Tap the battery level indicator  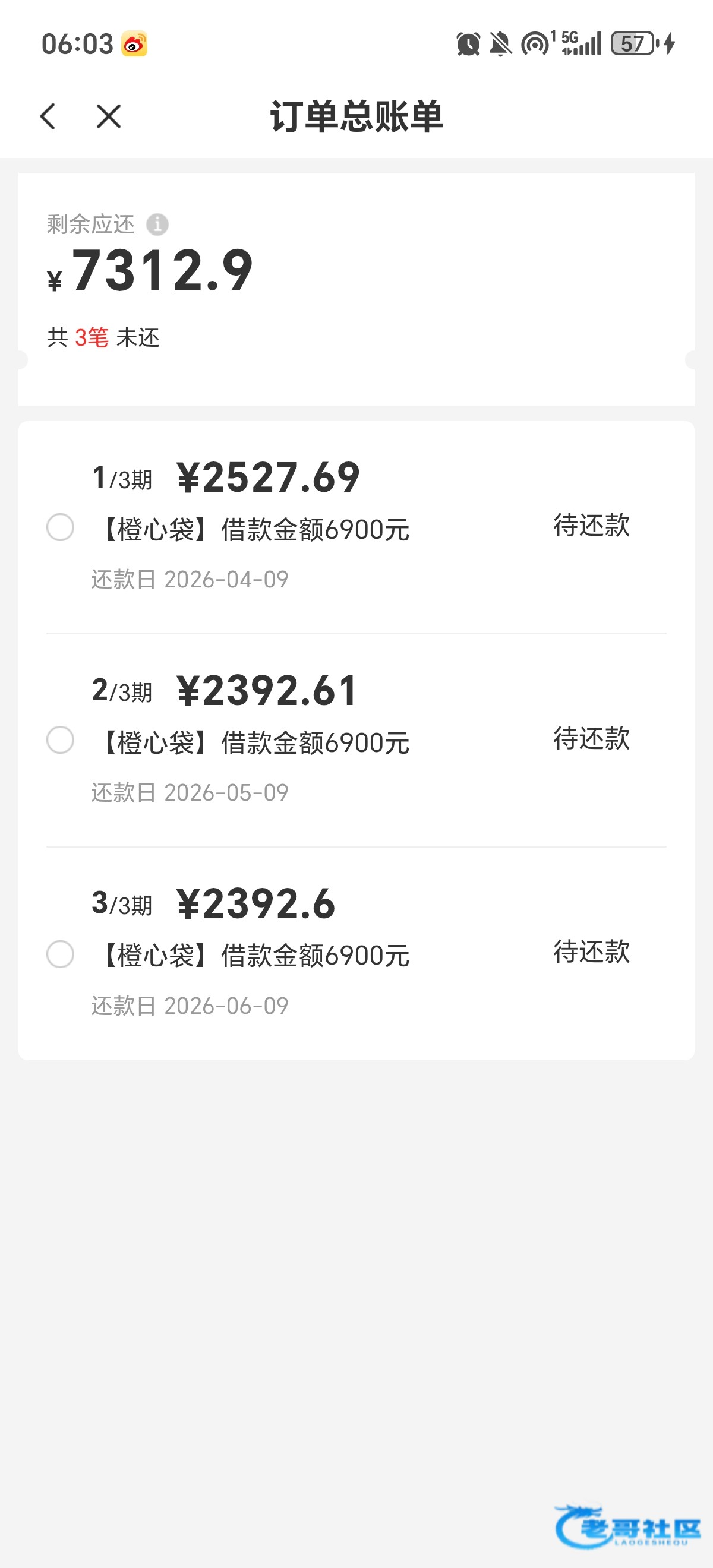(x=634, y=44)
